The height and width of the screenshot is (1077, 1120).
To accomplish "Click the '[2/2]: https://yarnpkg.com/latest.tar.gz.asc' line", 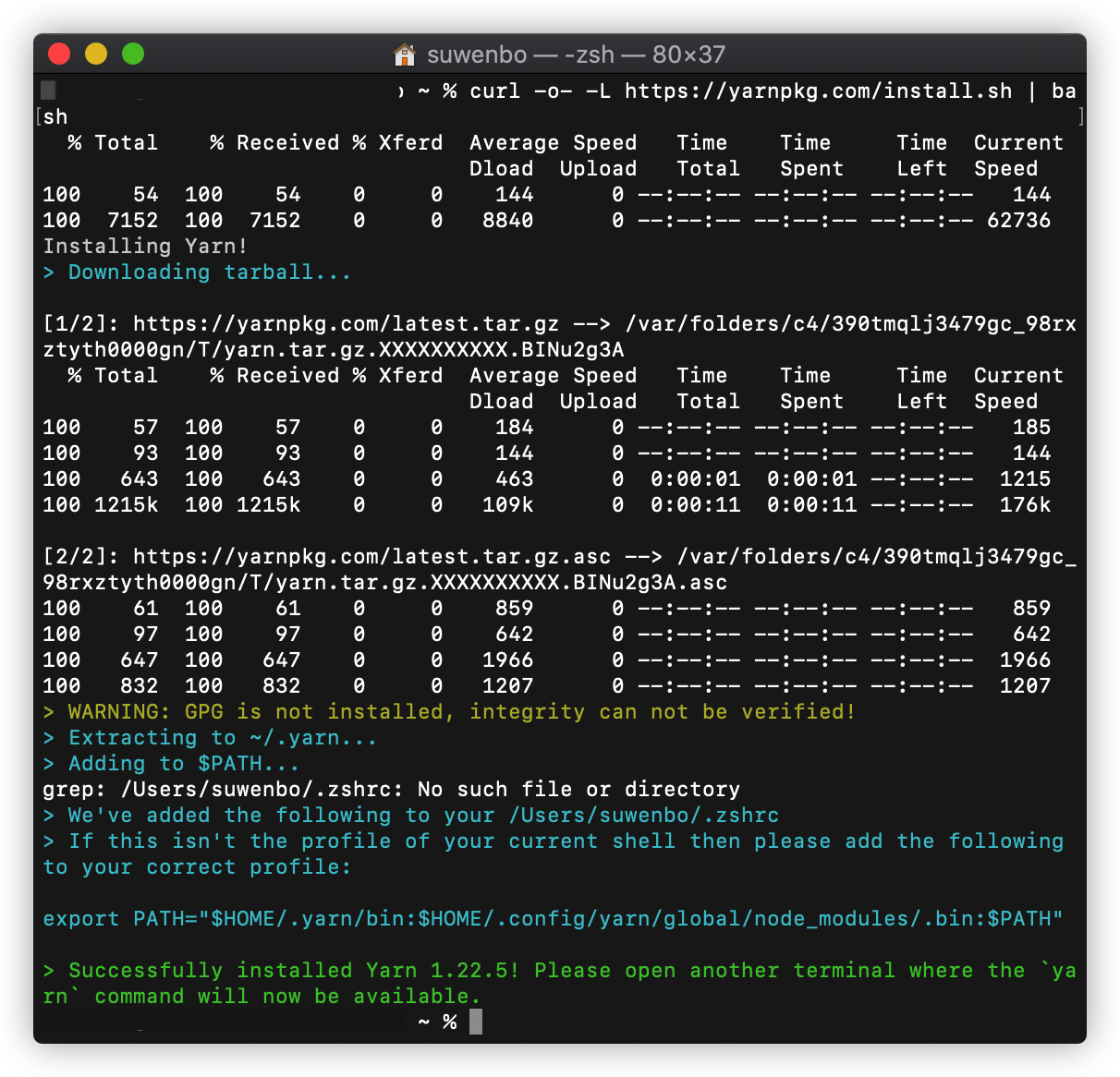I will [x=559, y=556].
